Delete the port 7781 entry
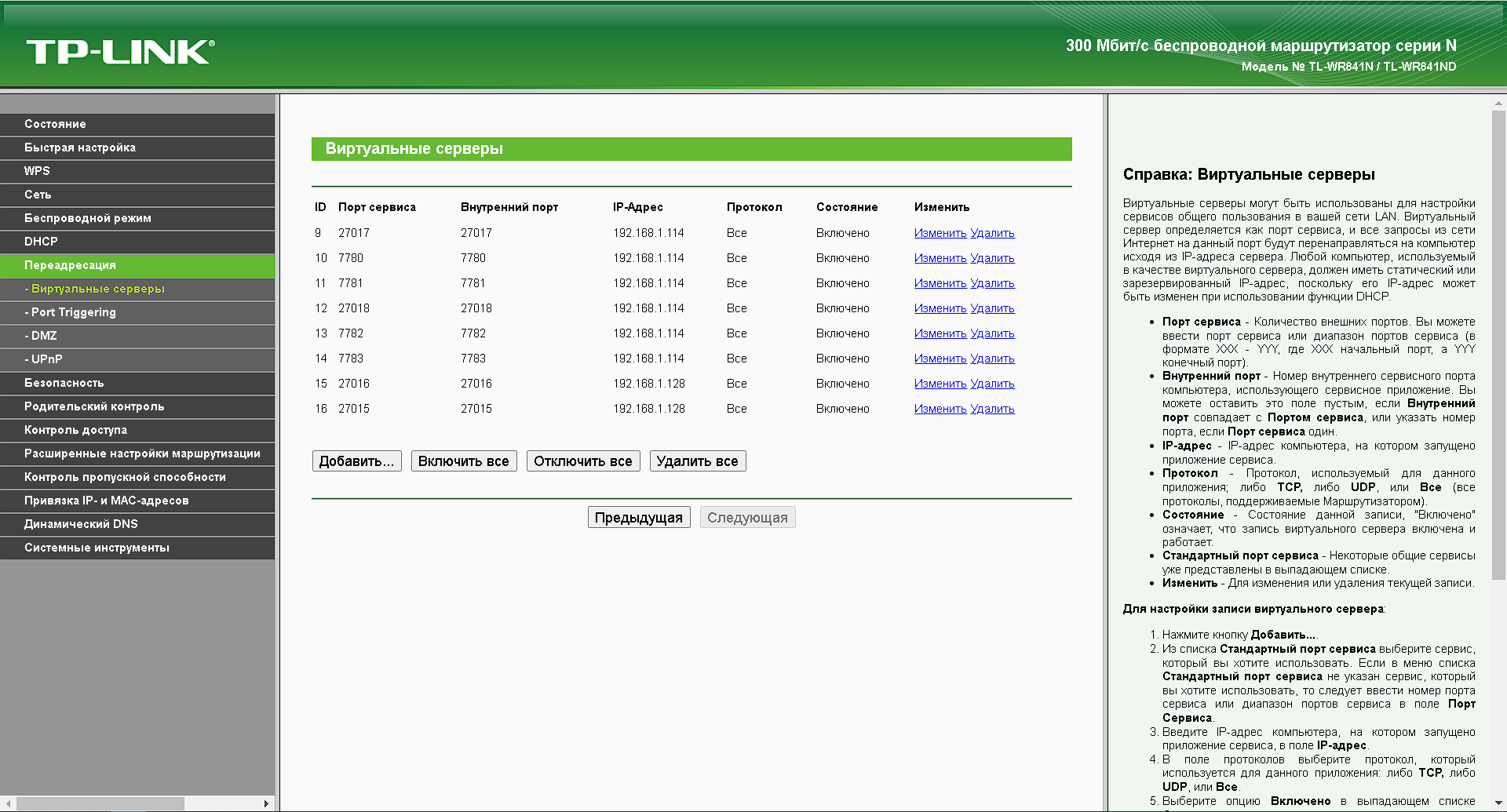1507x812 pixels. click(992, 283)
